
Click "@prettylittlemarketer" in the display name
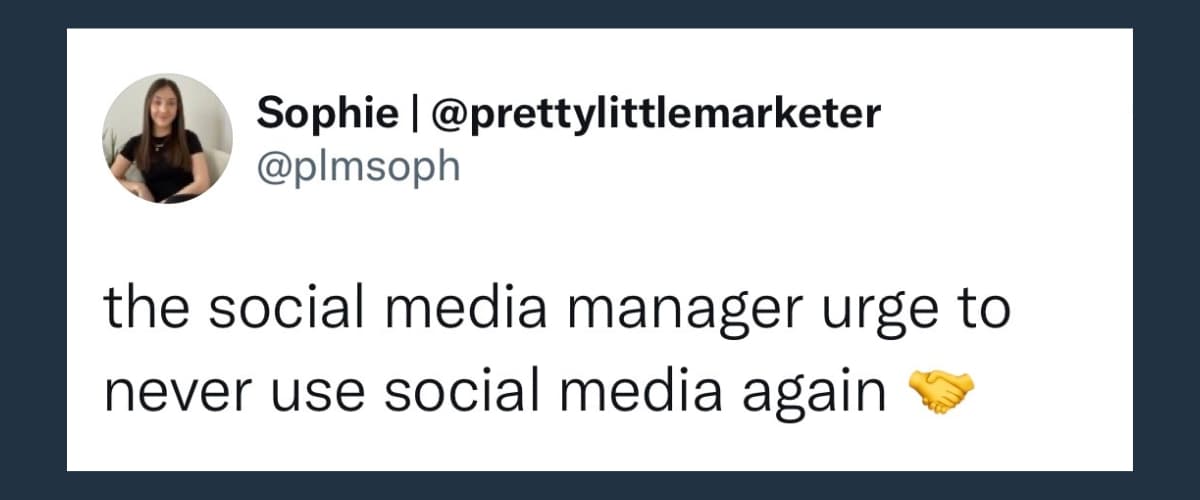[x=656, y=115]
